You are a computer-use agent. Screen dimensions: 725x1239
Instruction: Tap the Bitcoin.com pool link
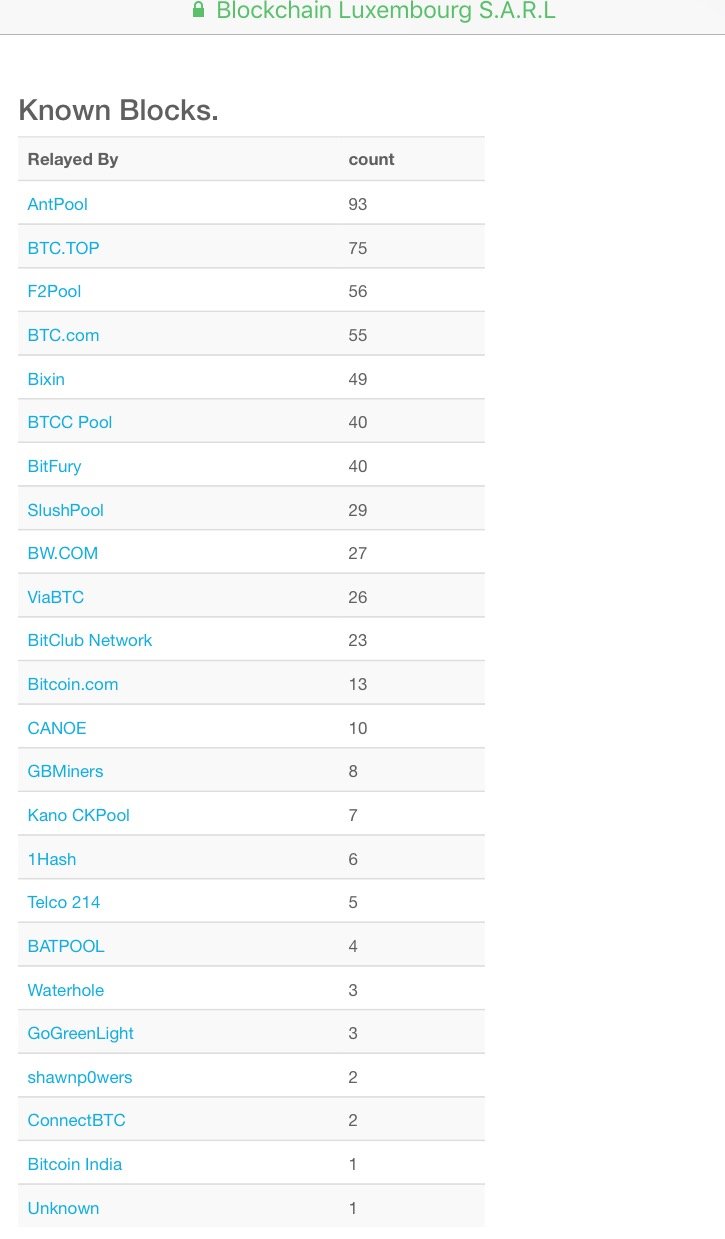click(x=73, y=684)
